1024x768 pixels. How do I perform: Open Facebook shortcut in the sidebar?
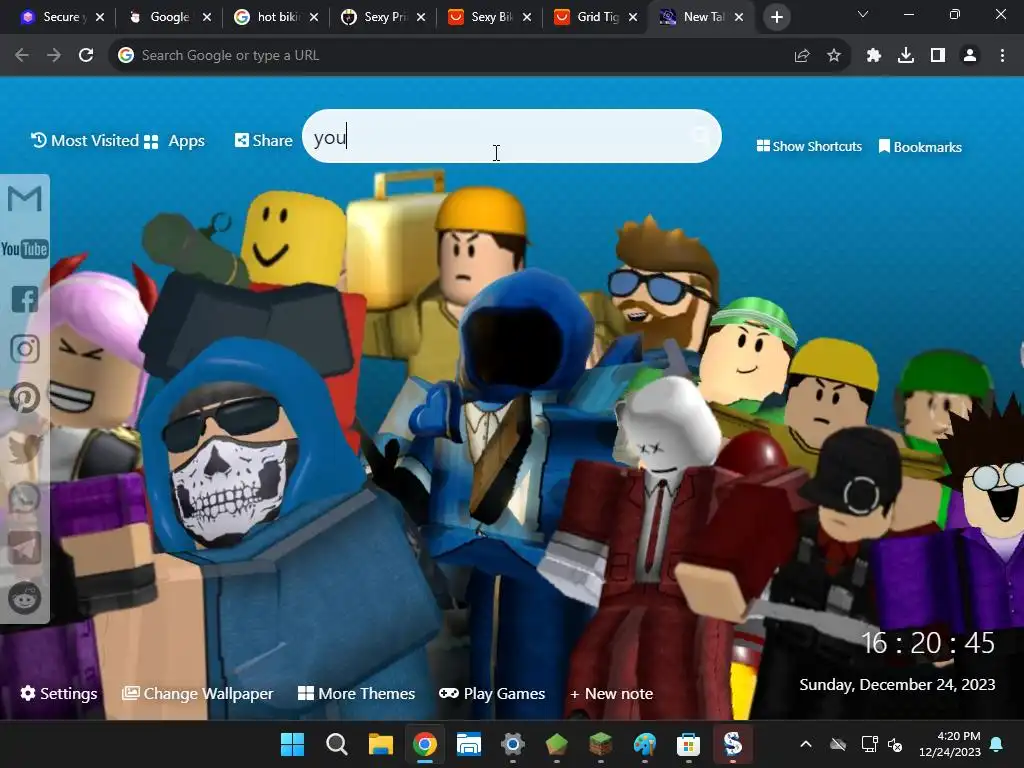click(x=25, y=299)
